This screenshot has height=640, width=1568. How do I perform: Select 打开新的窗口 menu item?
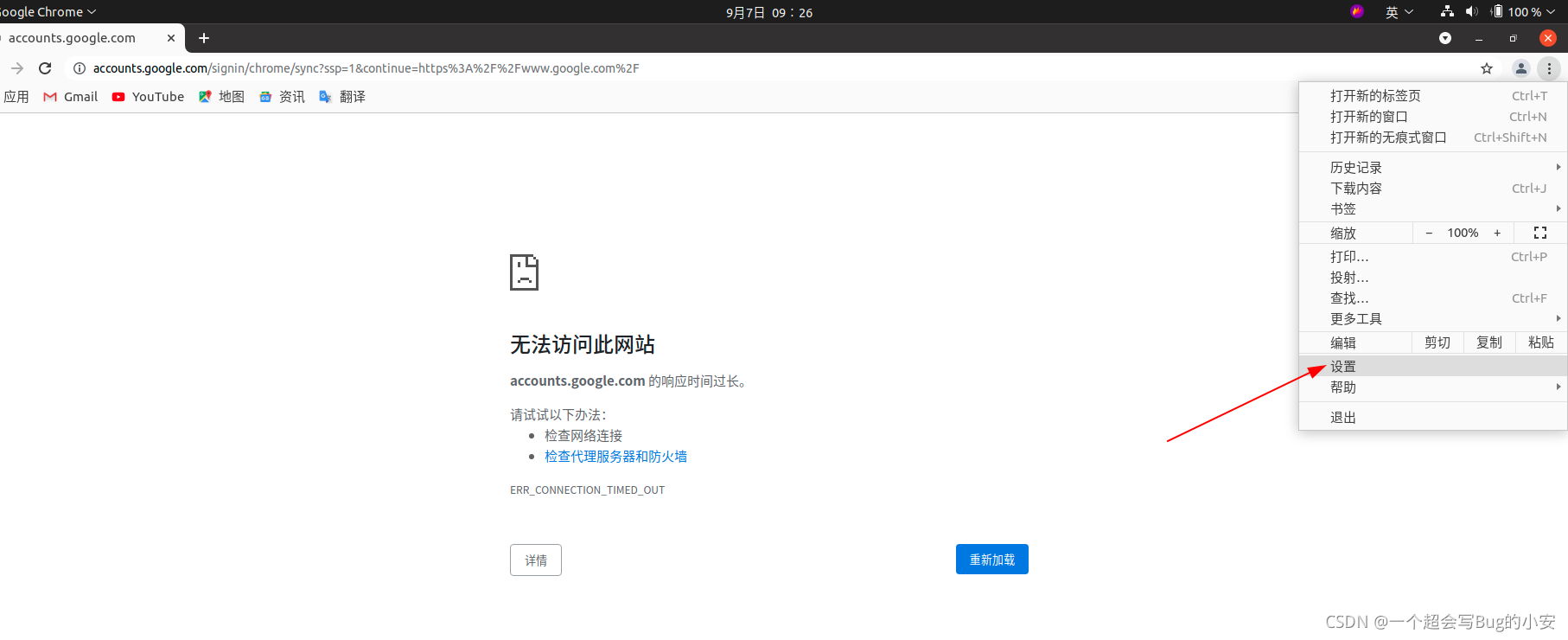[x=1433, y=117]
